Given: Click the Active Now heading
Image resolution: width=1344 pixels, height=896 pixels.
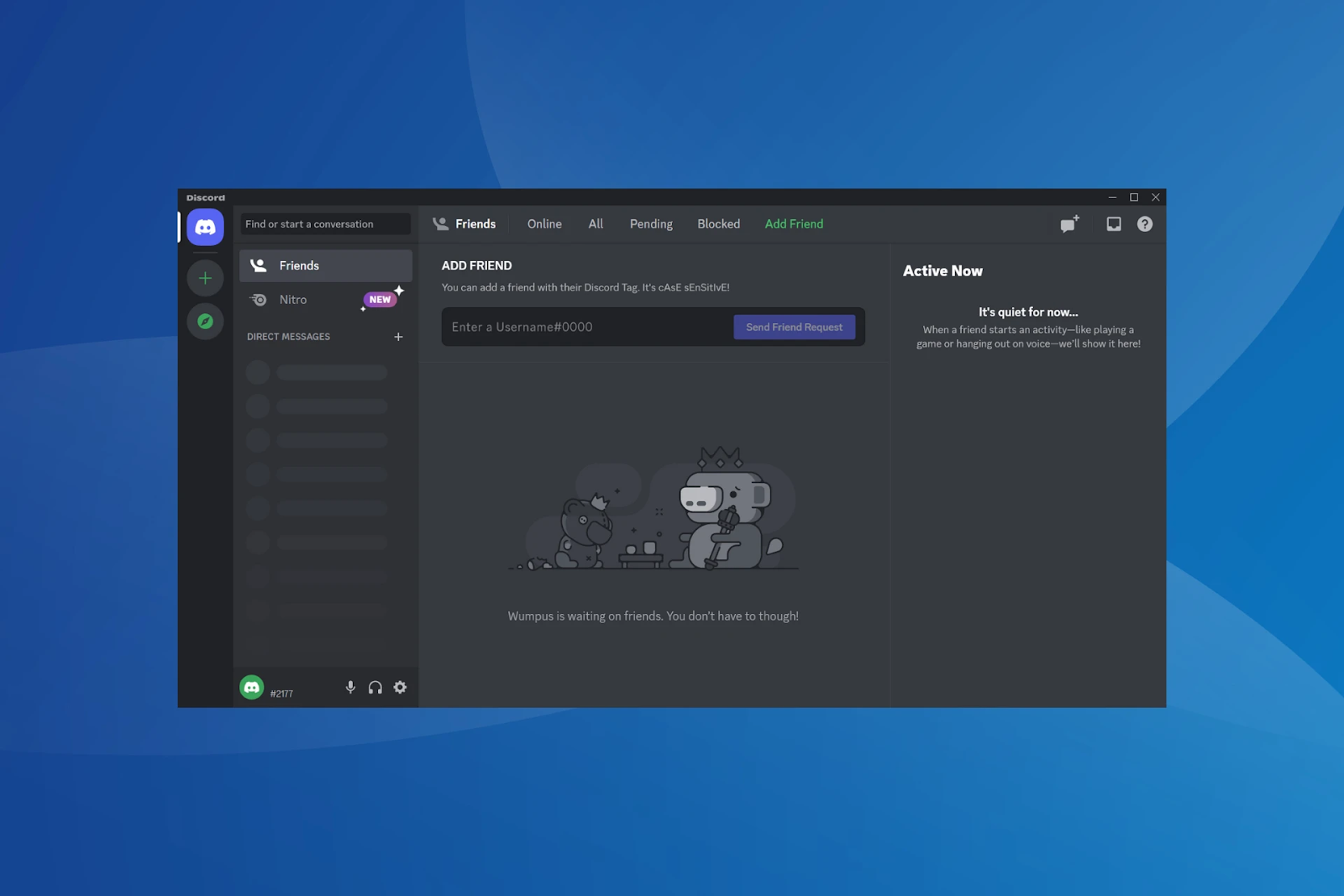Looking at the screenshot, I should (942, 271).
